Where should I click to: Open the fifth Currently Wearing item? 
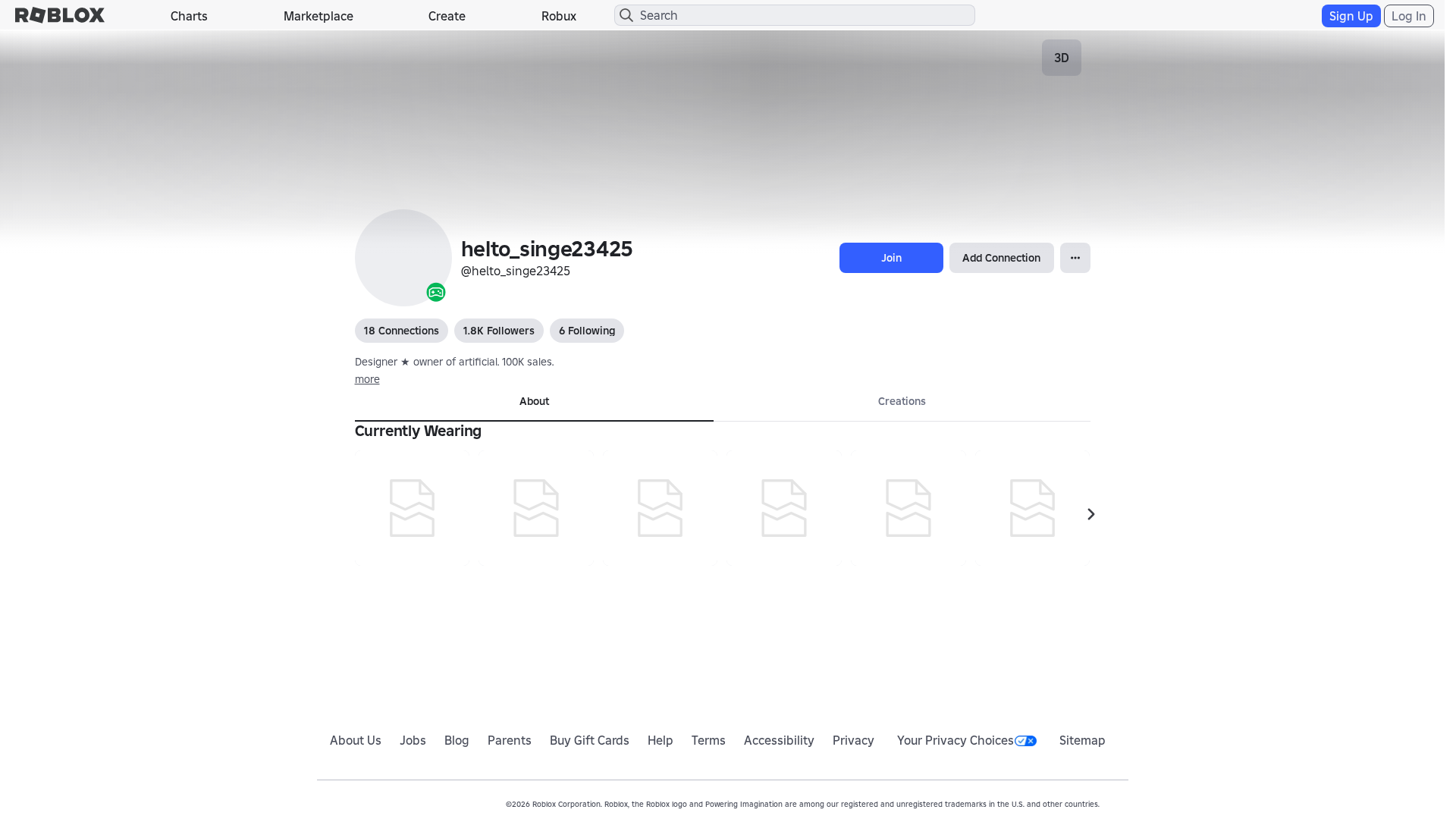click(x=908, y=508)
